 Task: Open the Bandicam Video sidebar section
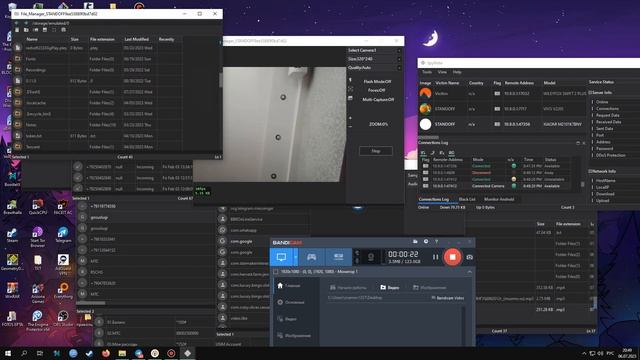[x=287, y=319]
